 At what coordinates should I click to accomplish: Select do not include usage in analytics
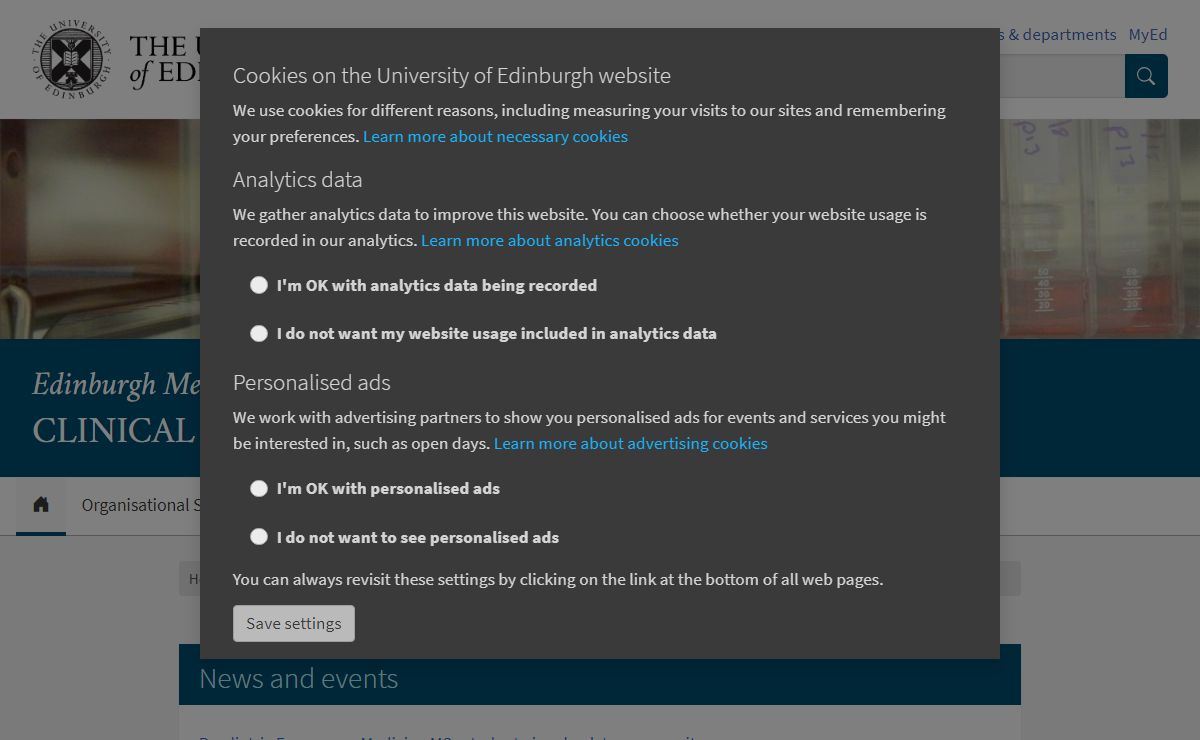click(259, 333)
